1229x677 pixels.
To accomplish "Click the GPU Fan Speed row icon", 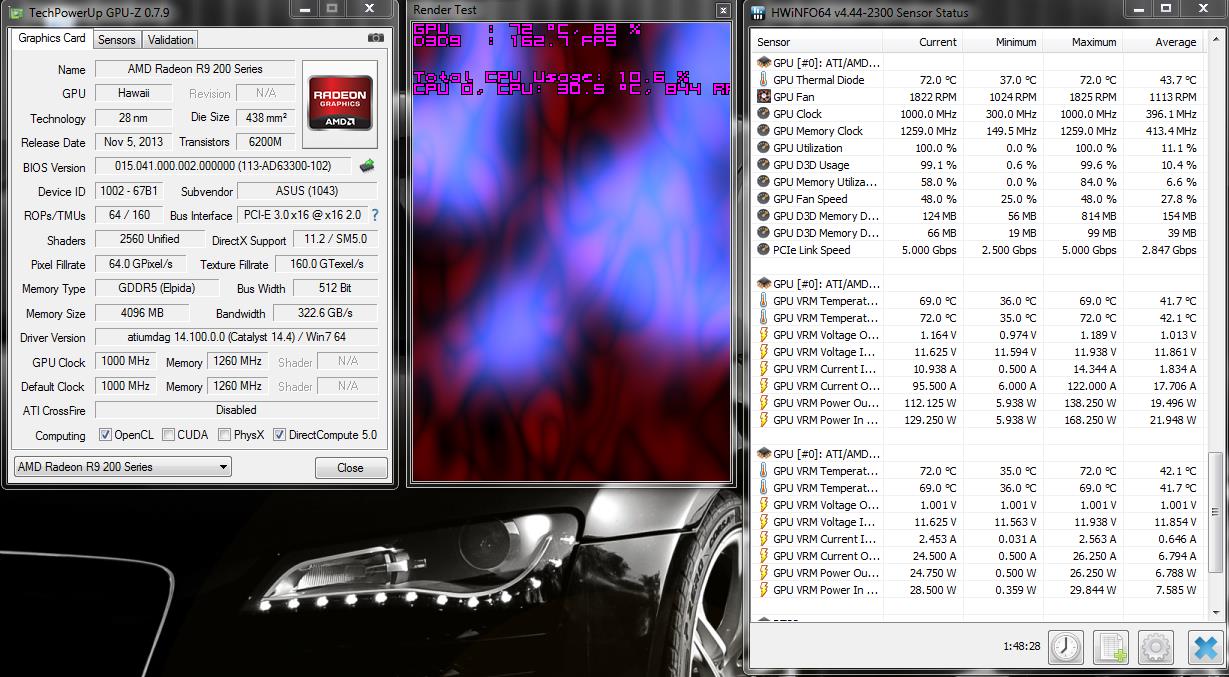I will pos(764,199).
